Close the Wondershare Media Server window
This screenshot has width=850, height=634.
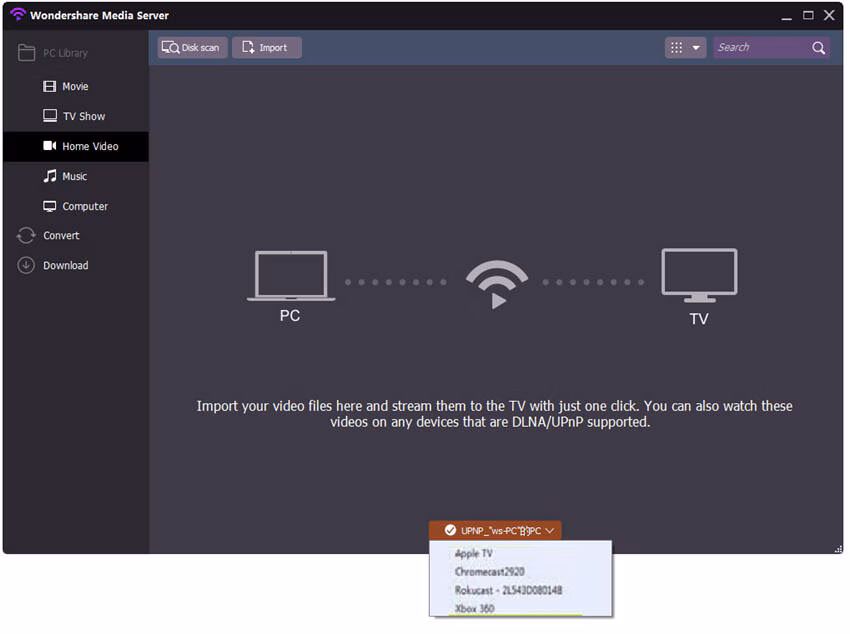pos(829,15)
